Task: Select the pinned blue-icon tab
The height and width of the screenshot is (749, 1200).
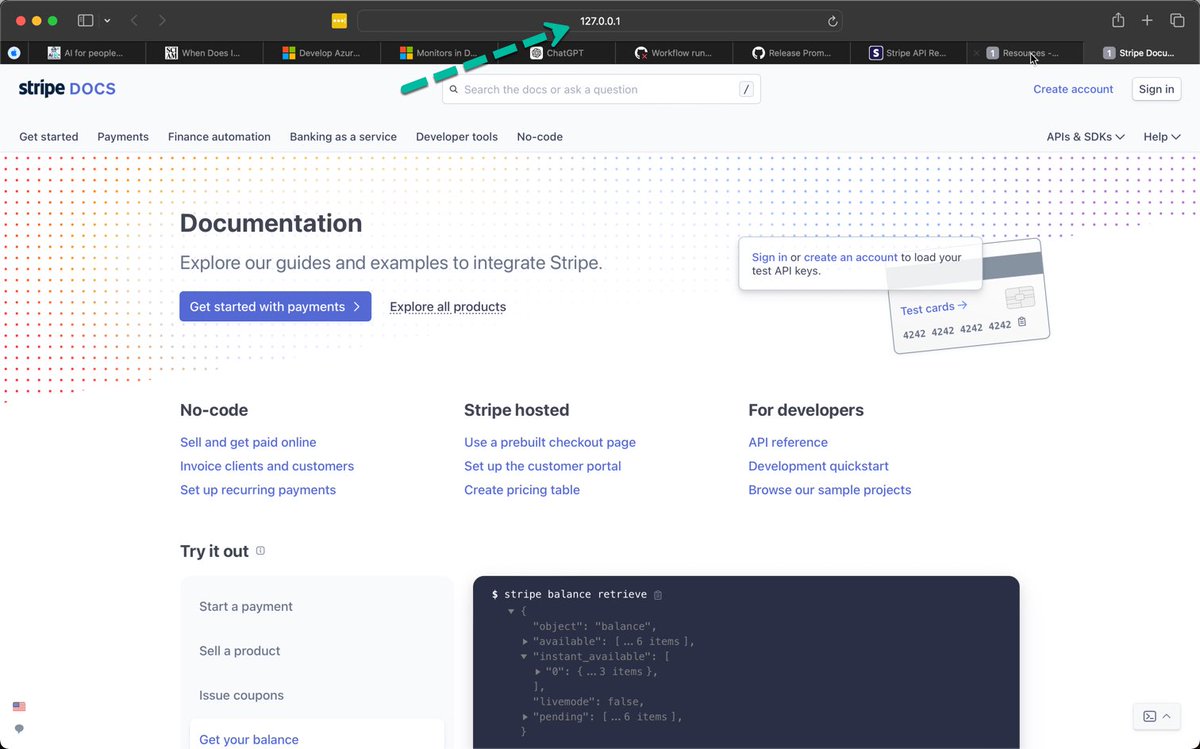Action: point(14,53)
